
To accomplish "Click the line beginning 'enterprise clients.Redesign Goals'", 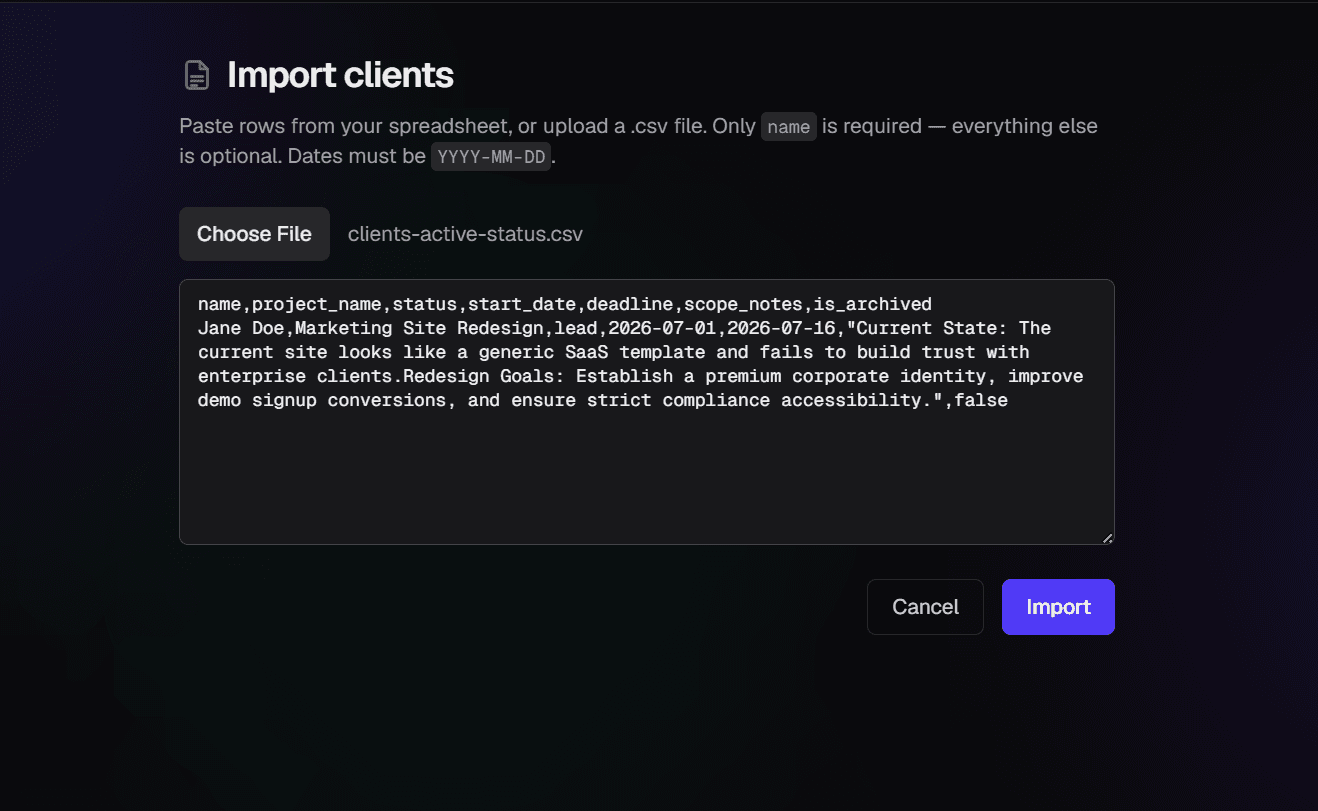I will pos(641,376).
